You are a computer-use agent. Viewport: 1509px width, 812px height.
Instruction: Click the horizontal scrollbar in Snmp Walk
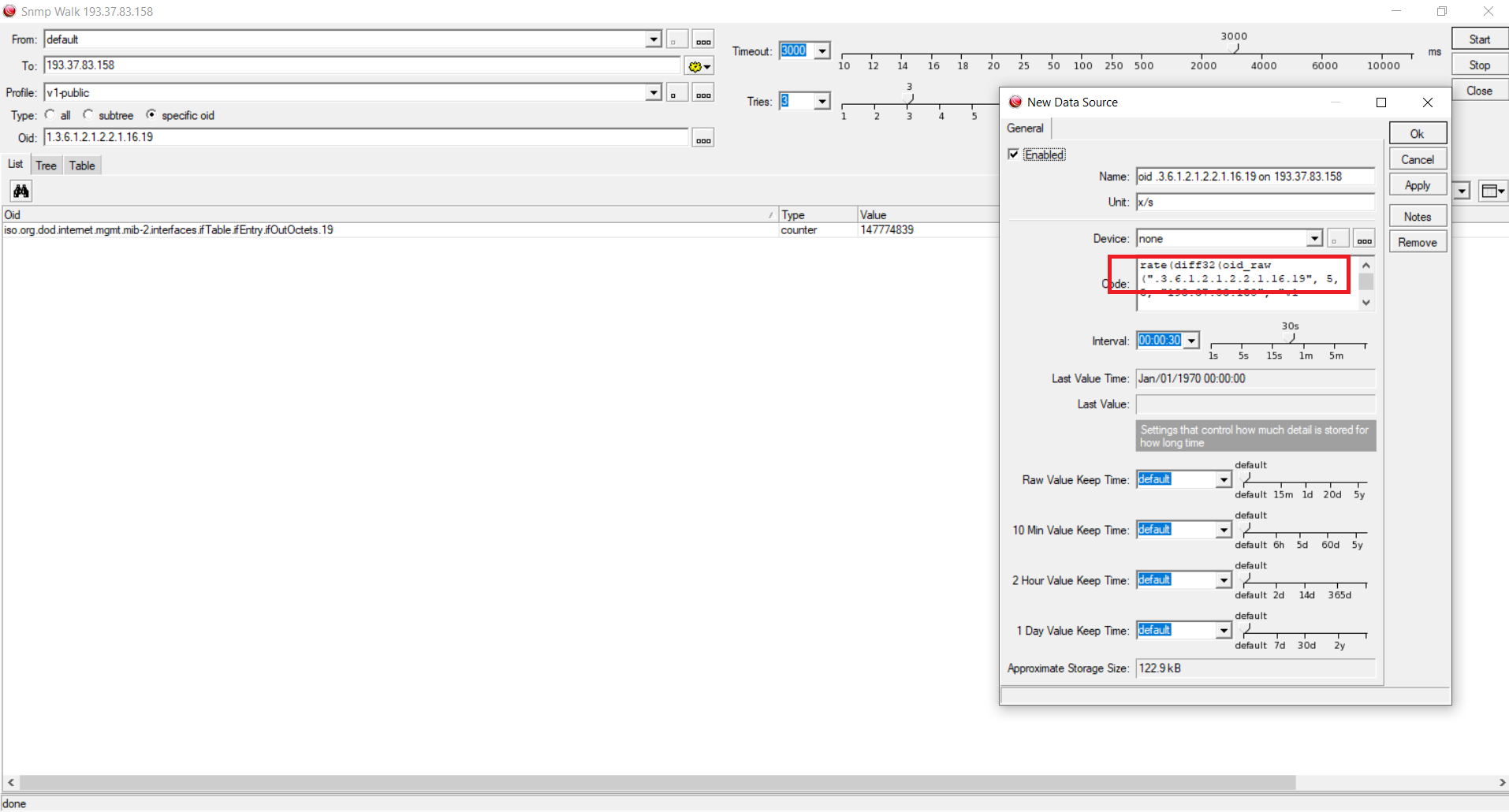(658, 782)
